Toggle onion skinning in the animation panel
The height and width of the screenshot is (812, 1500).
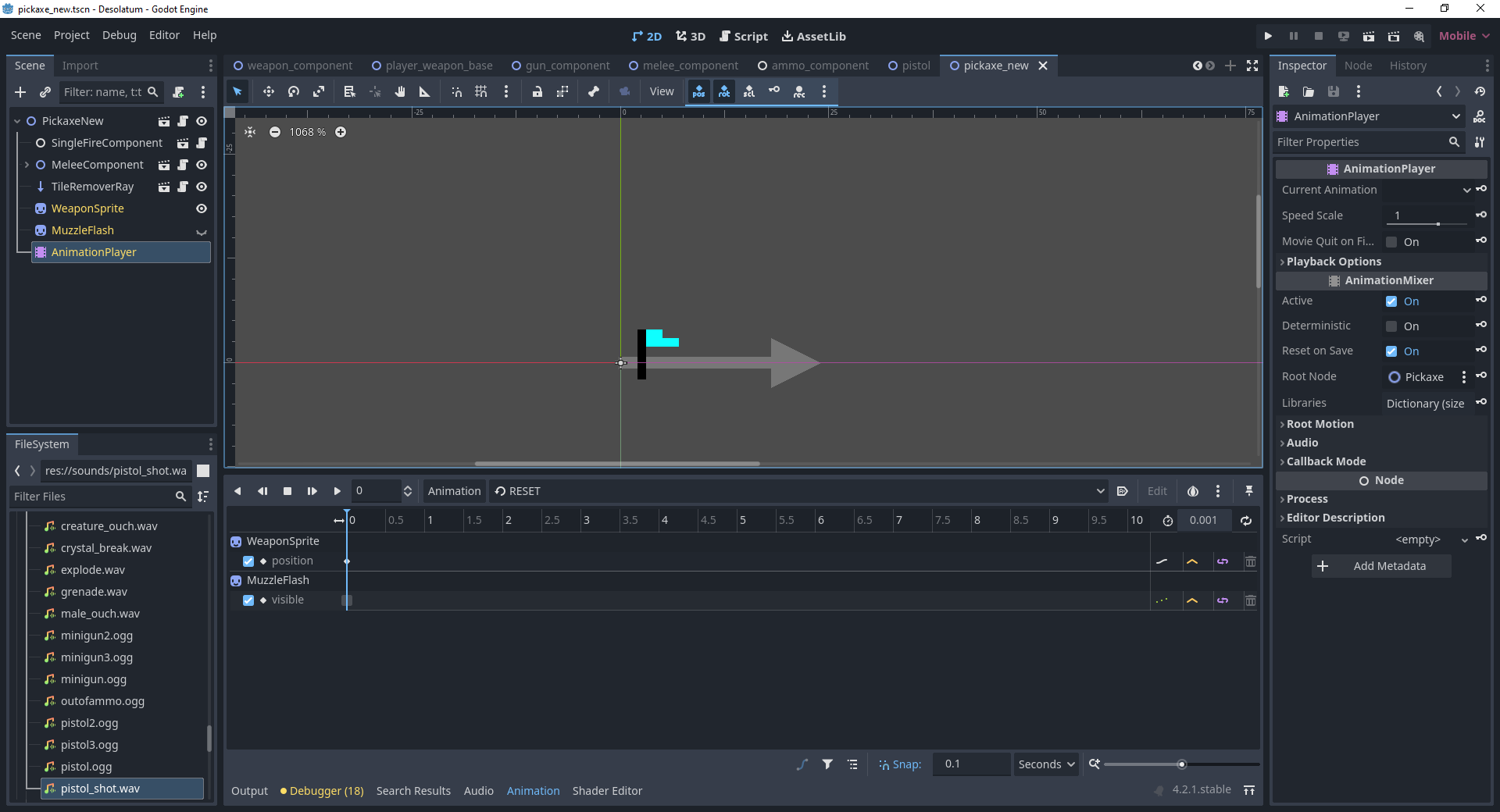1193,491
